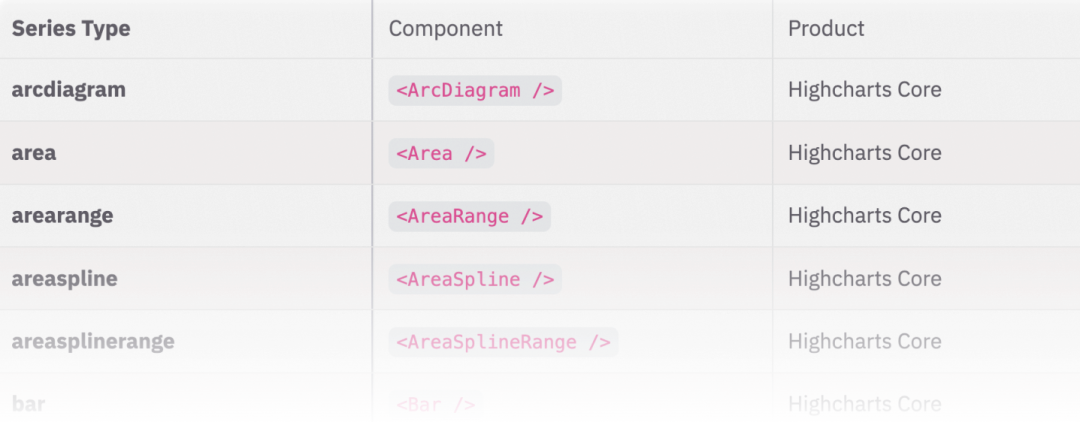Click the <AreaSplineRange /> component code tag
The width and height of the screenshot is (1080, 422).
tap(503, 343)
